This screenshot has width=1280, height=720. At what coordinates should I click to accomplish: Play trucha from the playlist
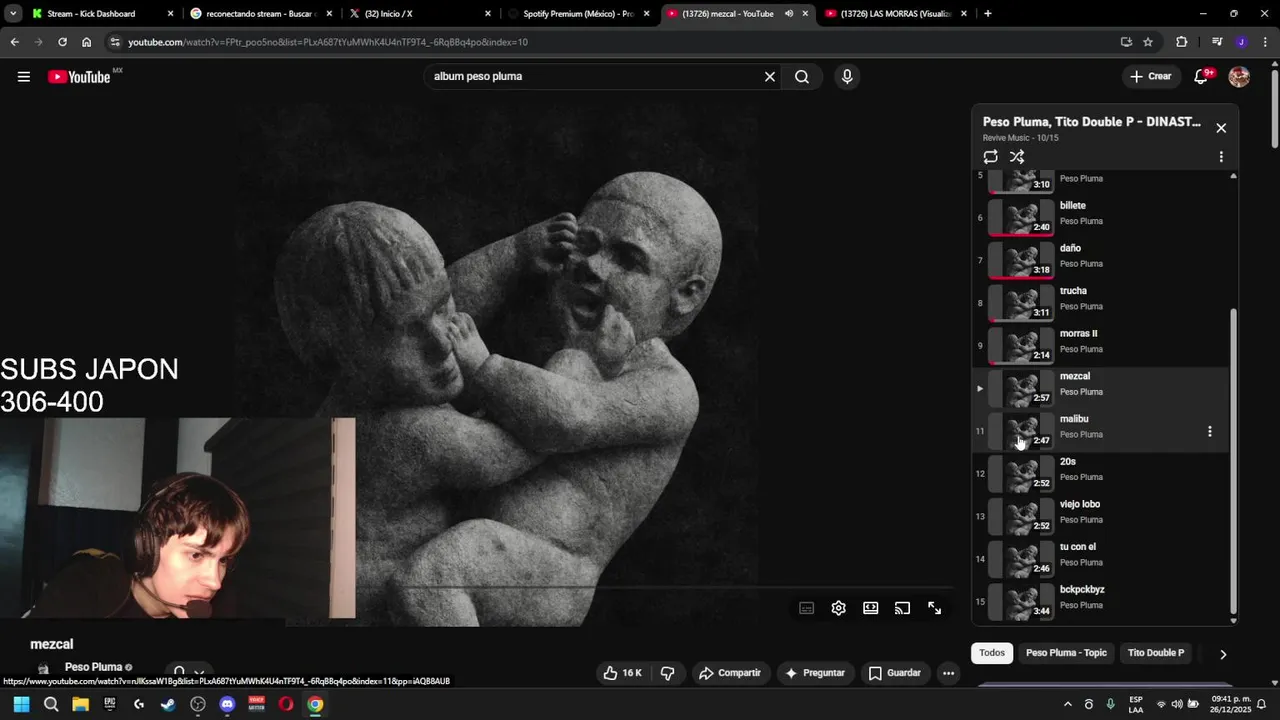1100,303
